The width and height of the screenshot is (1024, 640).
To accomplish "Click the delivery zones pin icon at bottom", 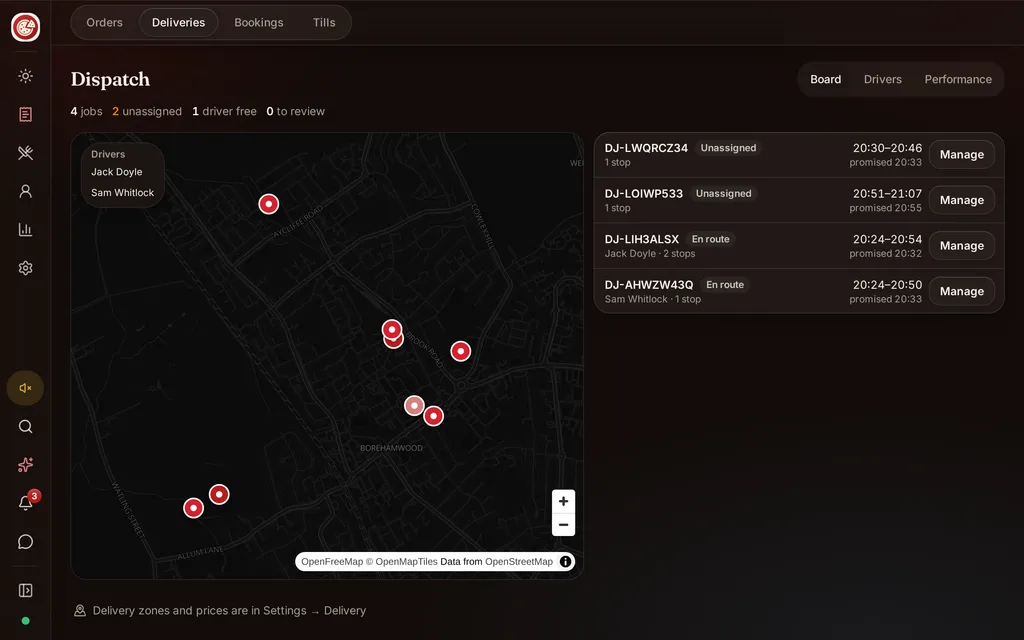I will (x=80, y=611).
